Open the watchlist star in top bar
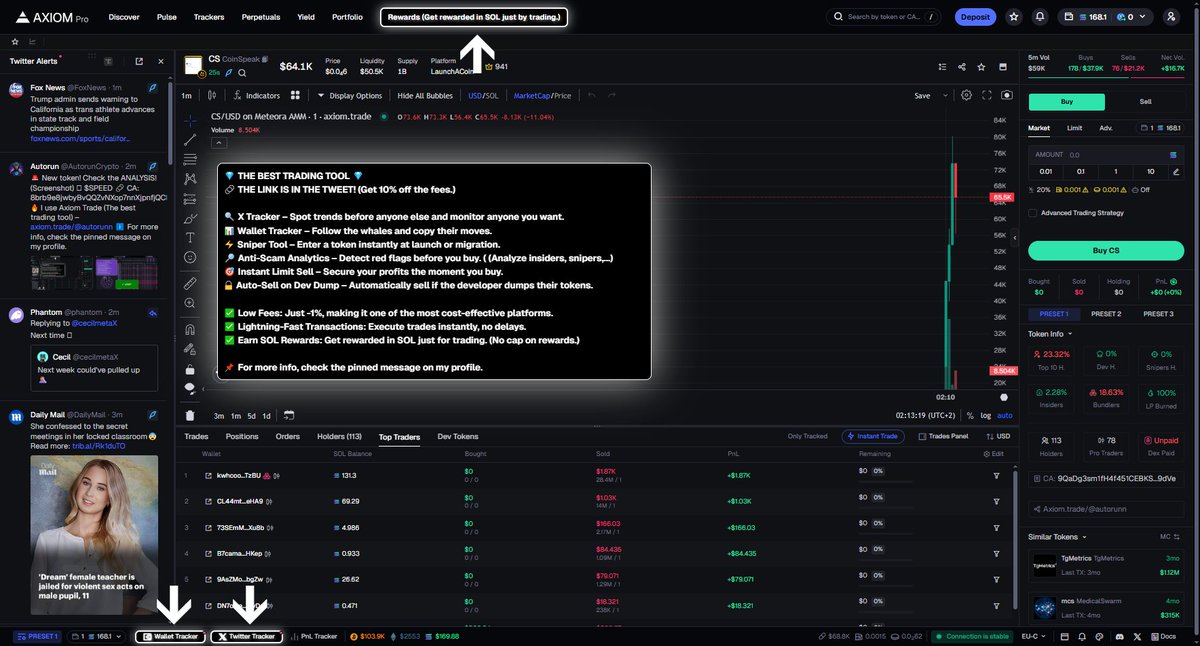The height and width of the screenshot is (646, 1200). (1014, 17)
